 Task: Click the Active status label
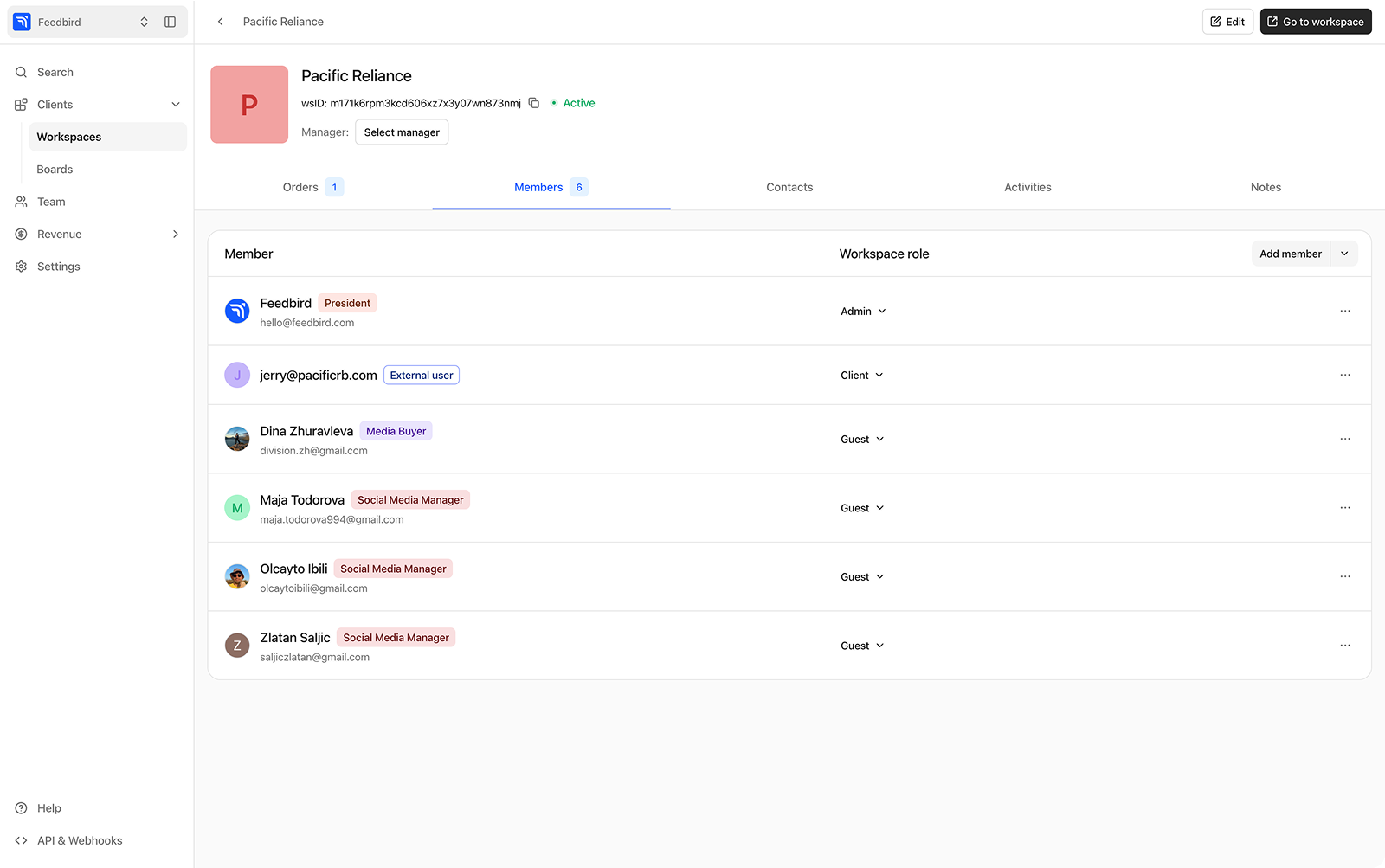(579, 103)
